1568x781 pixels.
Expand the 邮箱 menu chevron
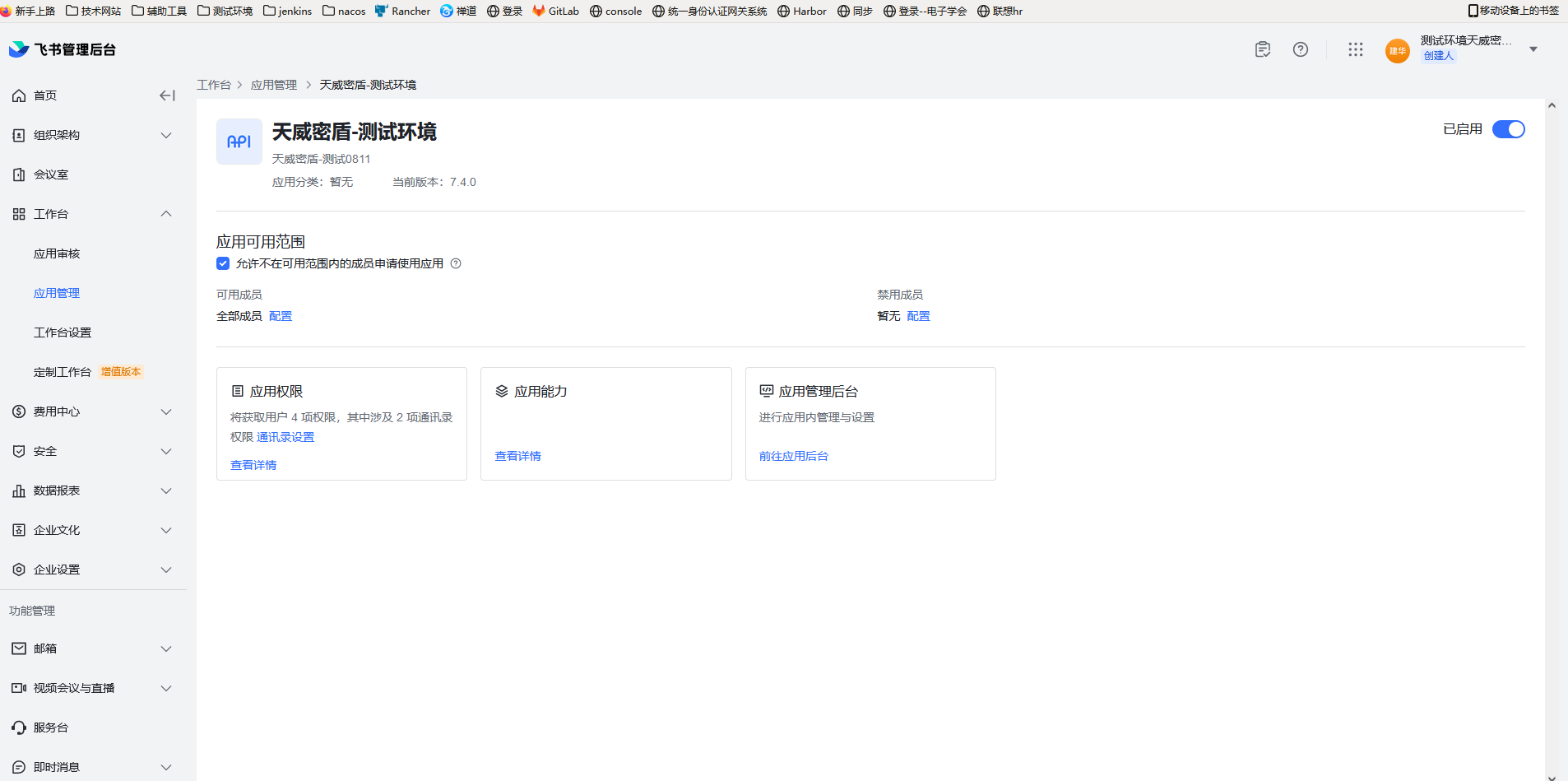(166, 649)
